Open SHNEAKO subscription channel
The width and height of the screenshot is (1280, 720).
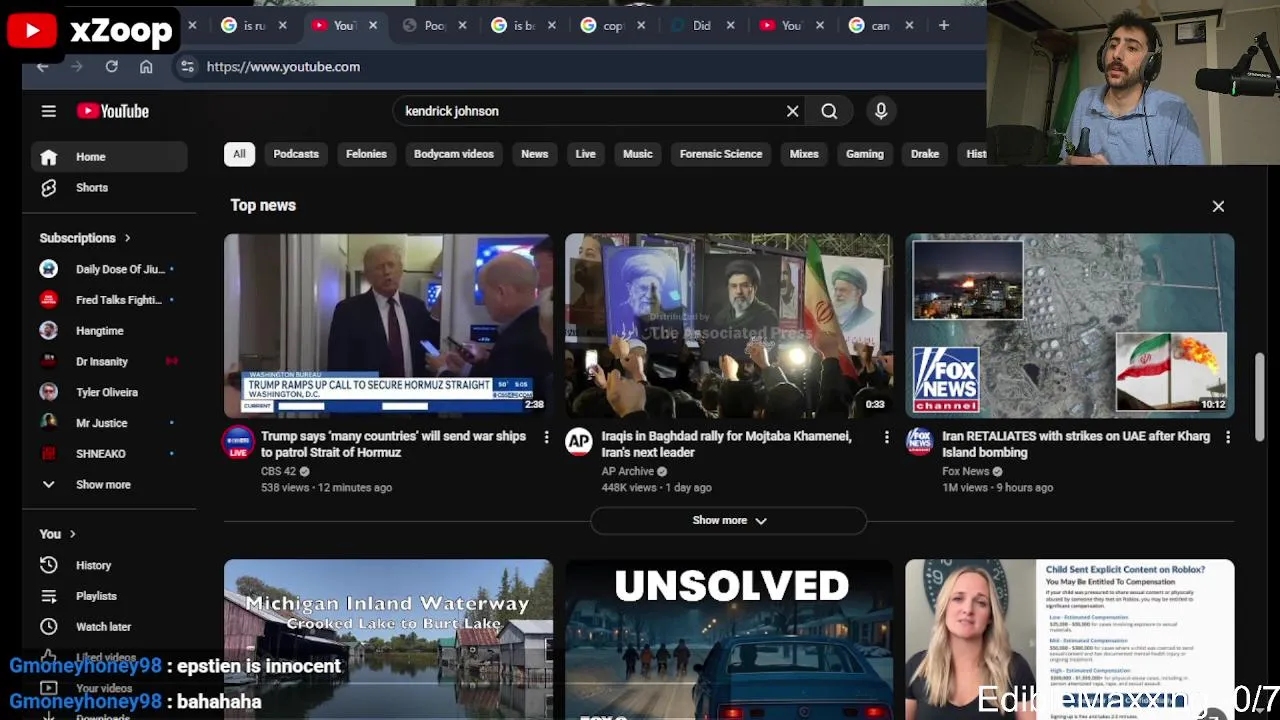110,454
